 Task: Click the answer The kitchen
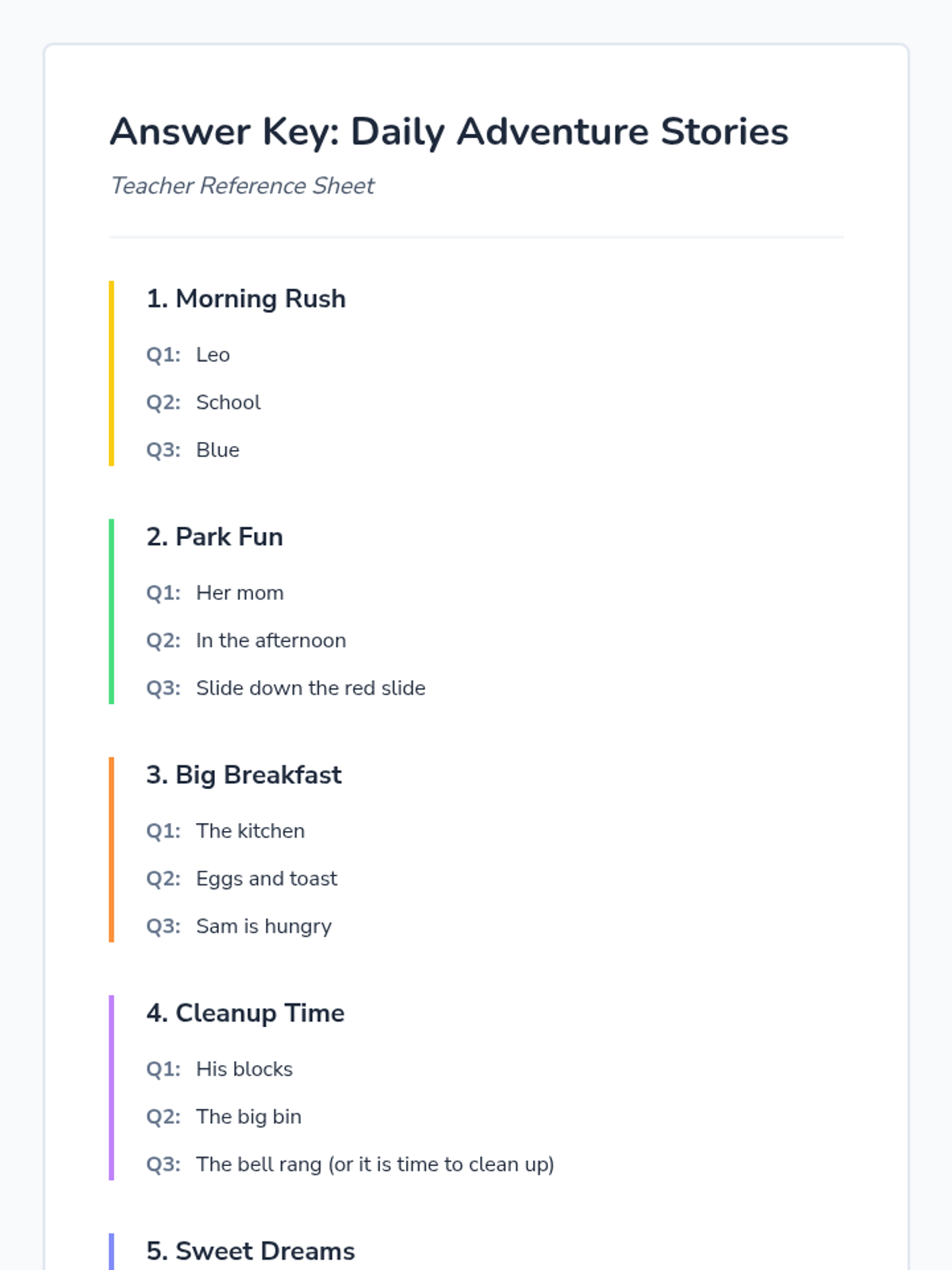click(x=250, y=831)
